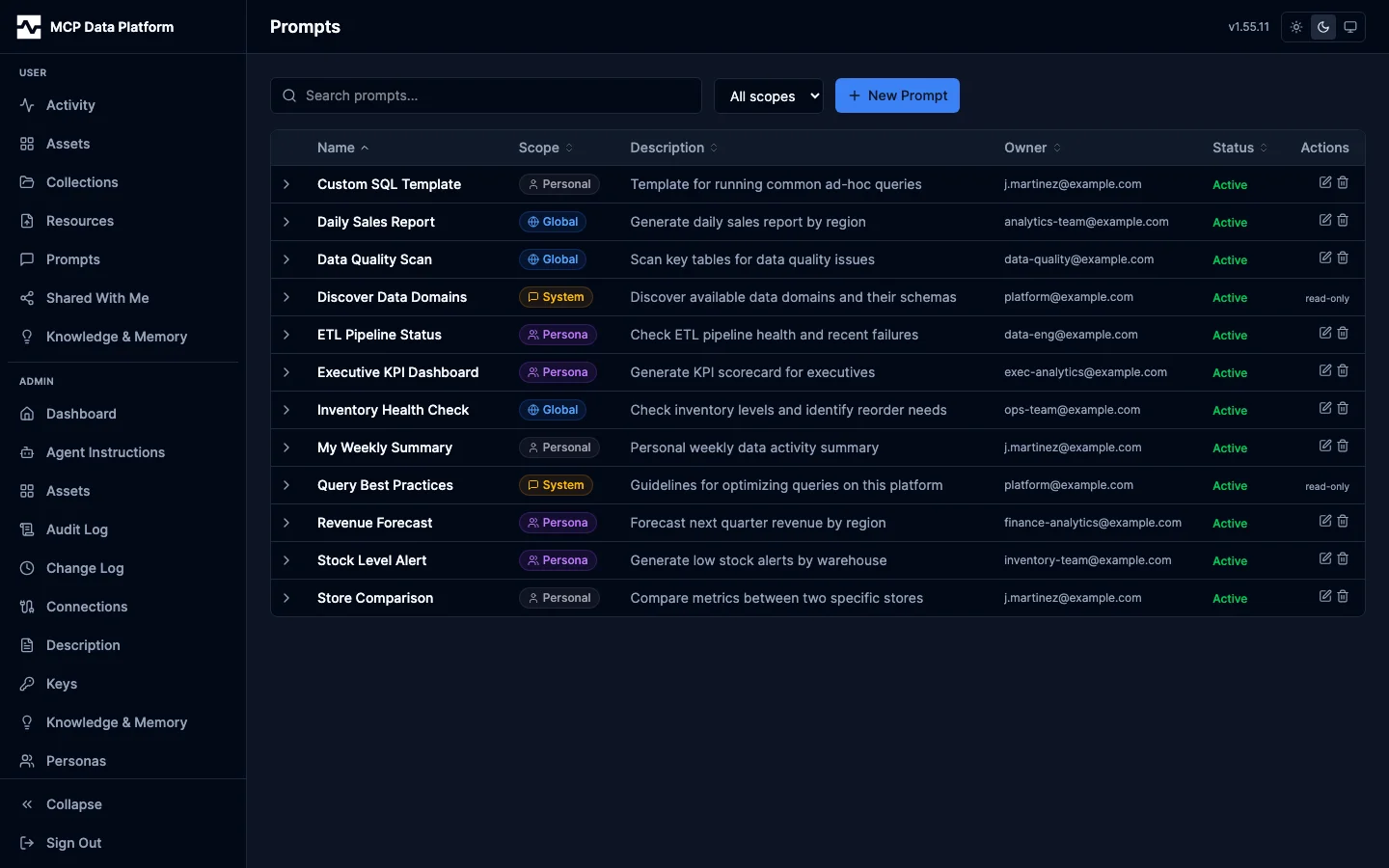The width and height of the screenshot is (1389, 868).
Task: Switch to light theme mode
Action: coord(1296,27)
